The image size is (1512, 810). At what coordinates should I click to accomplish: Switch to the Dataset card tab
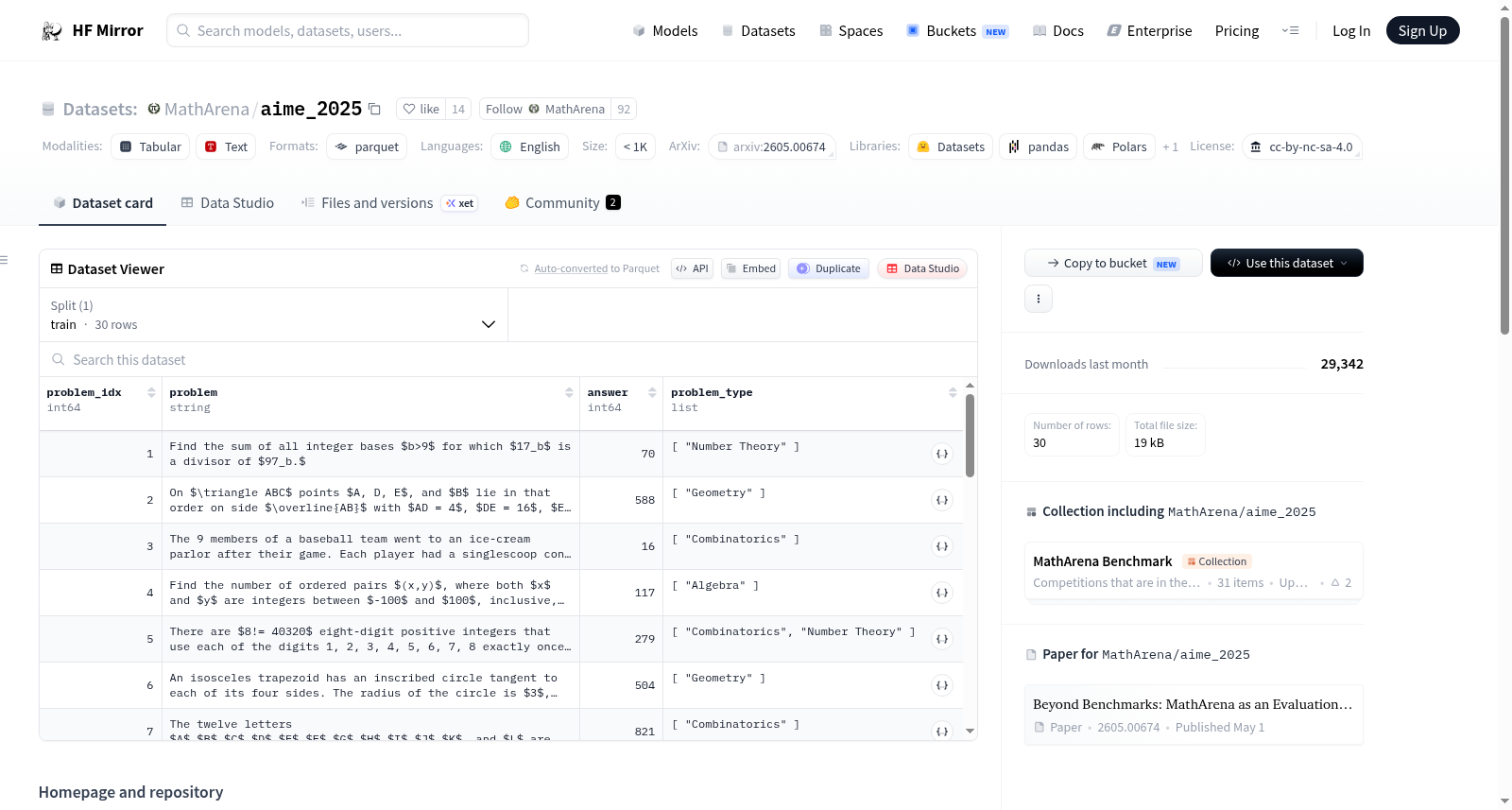(x=102, y=202)
